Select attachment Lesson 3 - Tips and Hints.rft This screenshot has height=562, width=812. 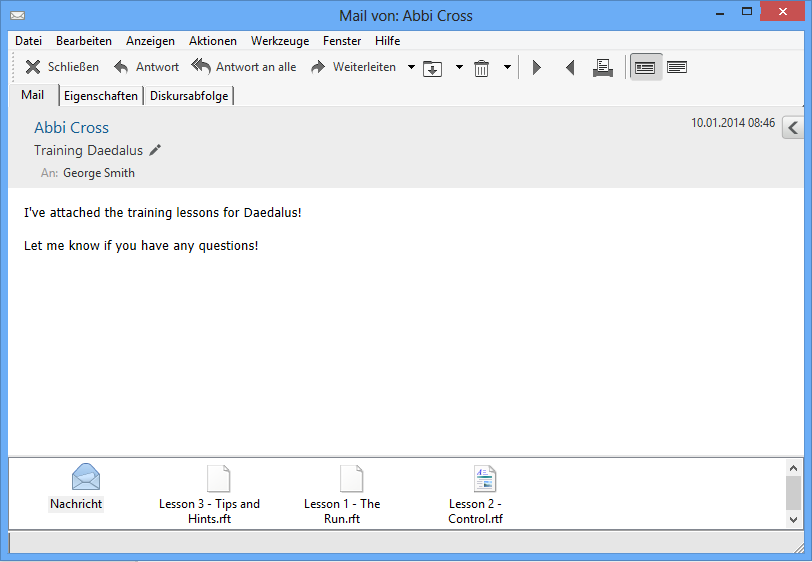pos(209,495)
